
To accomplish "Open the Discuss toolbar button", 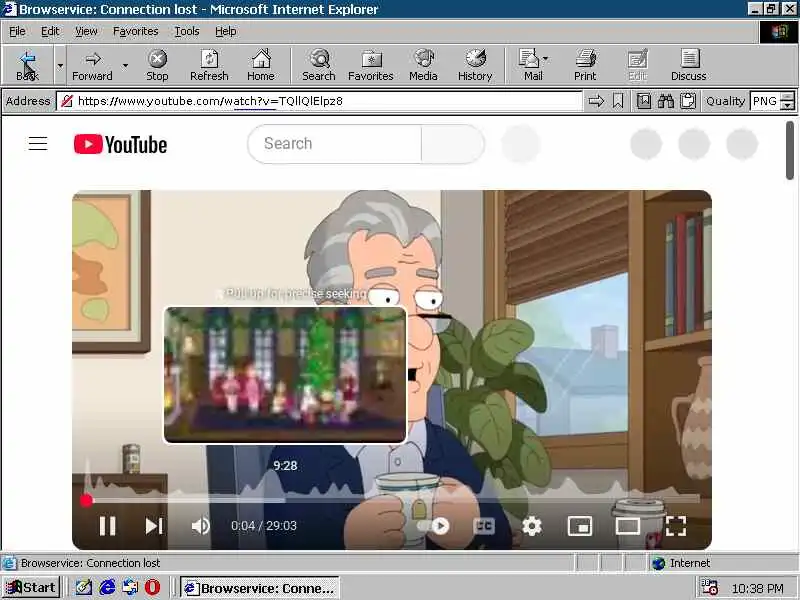I will coord(689,65).
